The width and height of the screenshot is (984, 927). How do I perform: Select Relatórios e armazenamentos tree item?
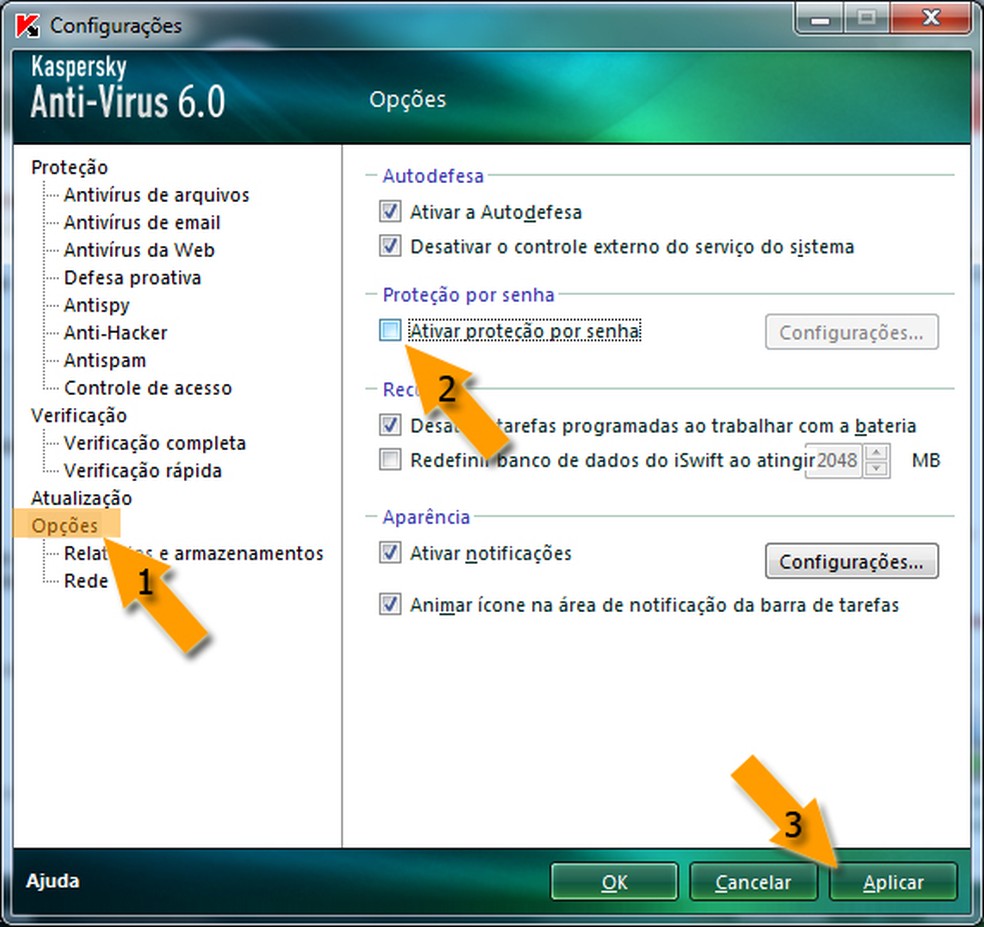(193, 554)
